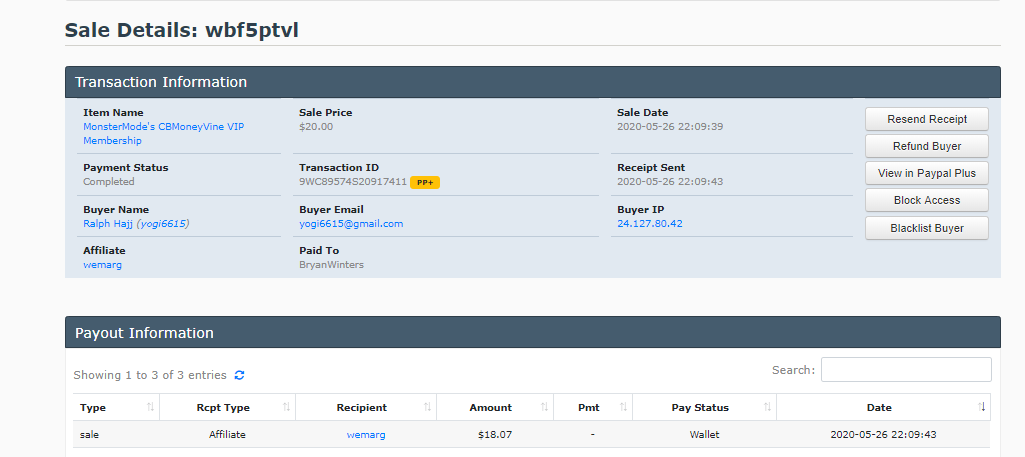Viewport: 1025px width, 457px height.
Task: Click the Resend Receipt button
Action: click(x=926, y=119)
